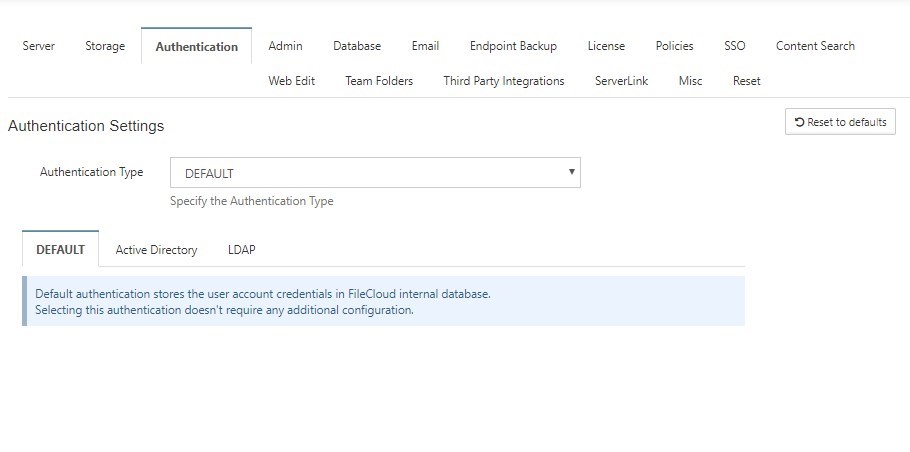Open the Content Search tab

click(x=815, y=46)
